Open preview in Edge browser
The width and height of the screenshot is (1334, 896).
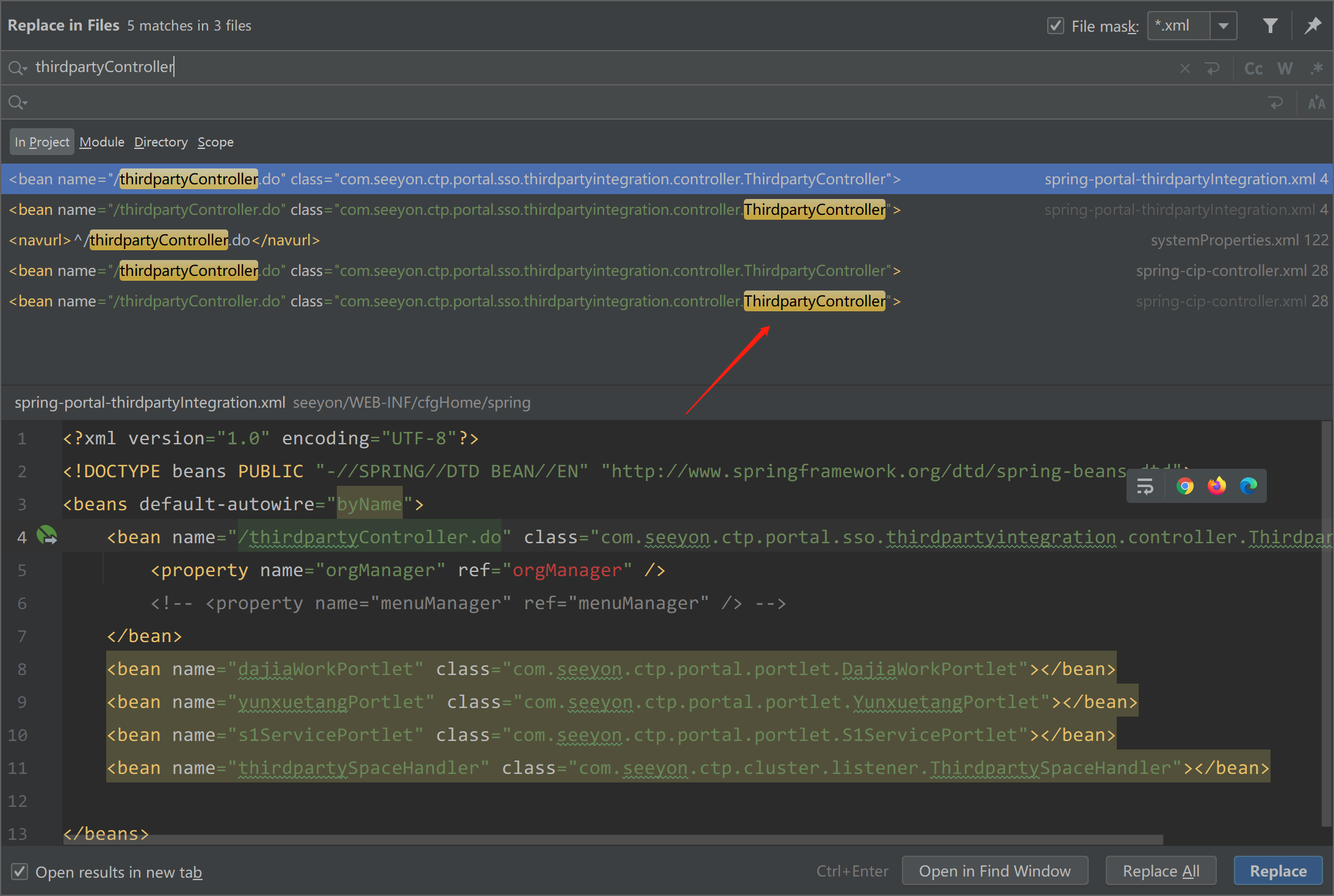[x=1248, y=486]
